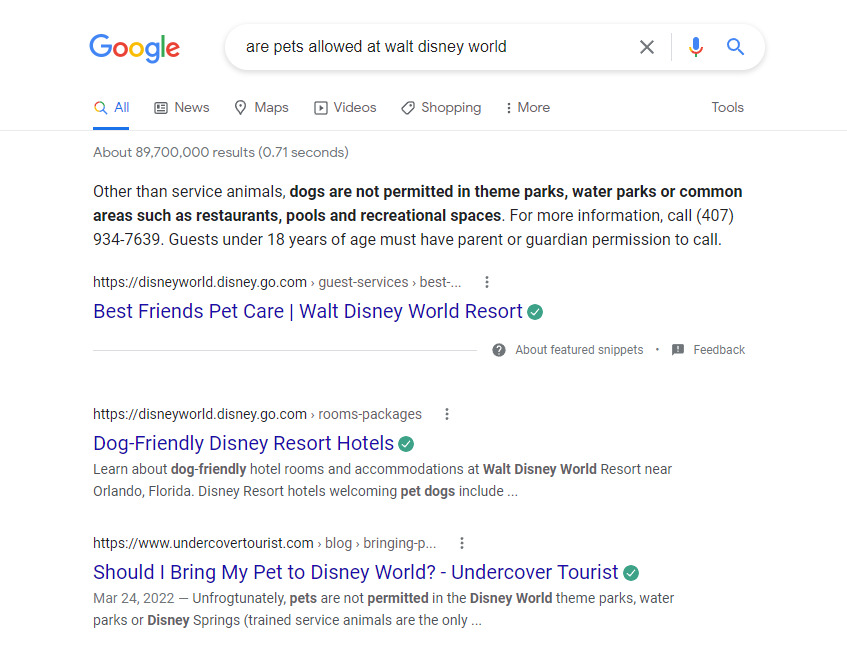This screenshot has width=847, height=647.
Task: Open options menu for the rooms-packages result
Action: pyautogui.click(x=447, y=414)
